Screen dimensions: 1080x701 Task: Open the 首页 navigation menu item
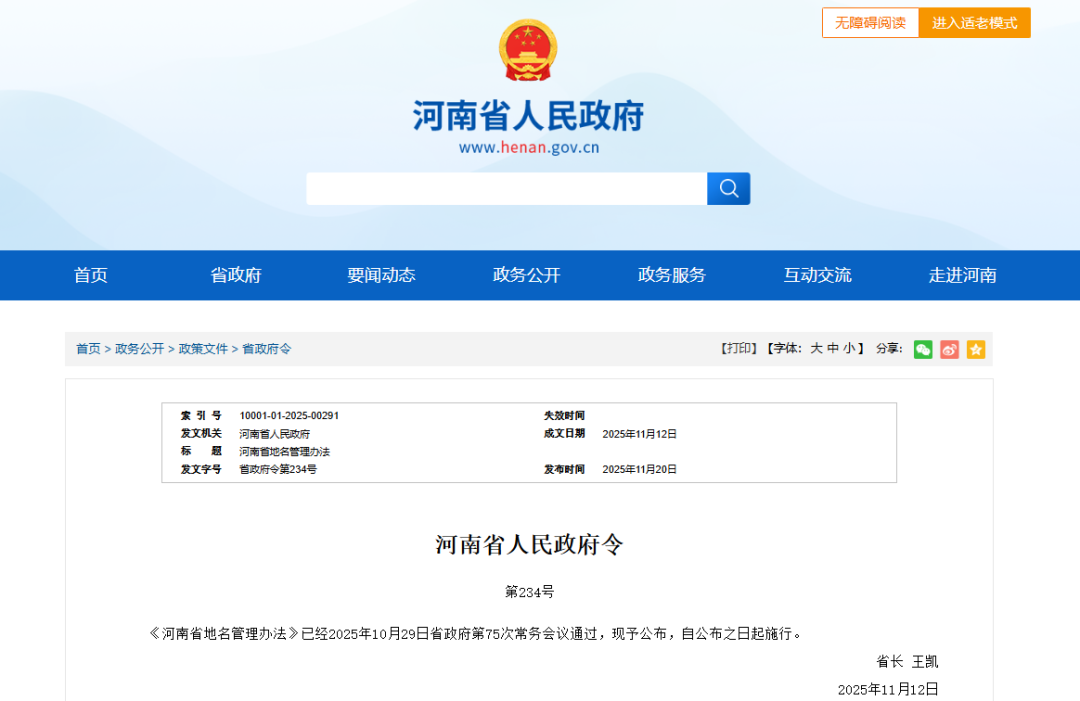[91, 275]
